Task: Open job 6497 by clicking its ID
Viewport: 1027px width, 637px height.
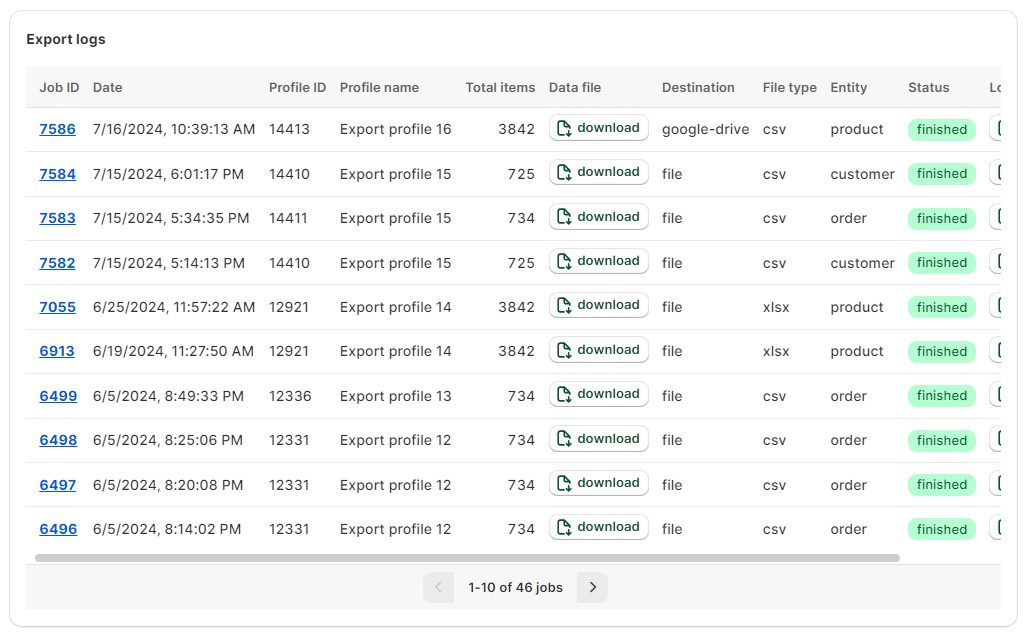Action: click(57, 485)
